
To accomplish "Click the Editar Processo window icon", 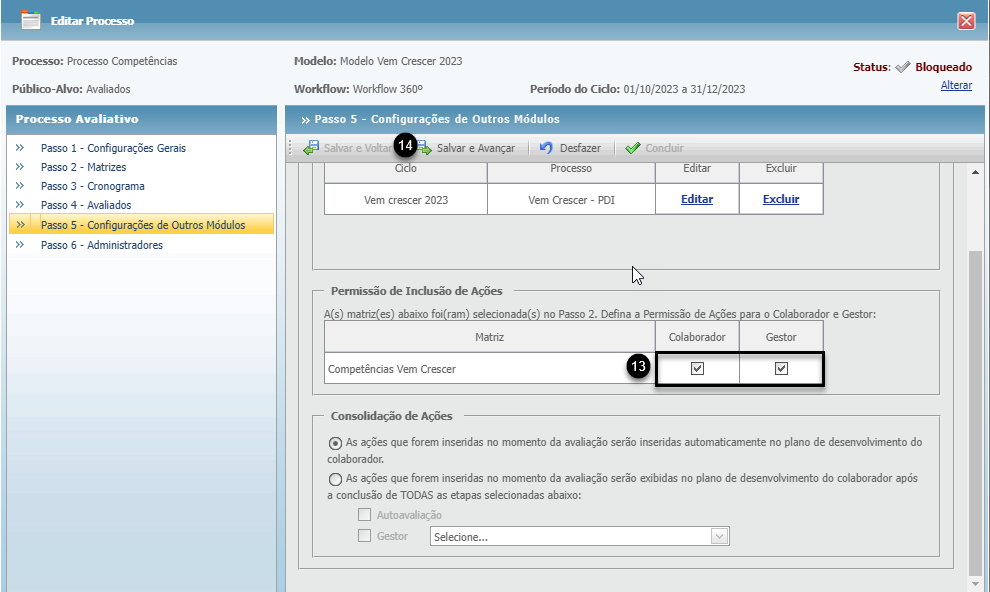I will [x=30, y=20].
